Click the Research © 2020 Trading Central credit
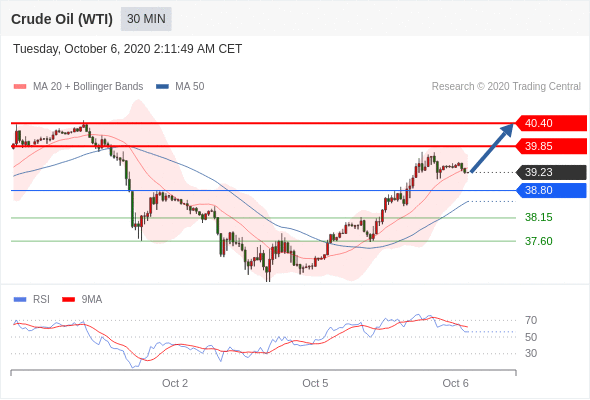Viewport: 590px width, 400px height. point(506,87)
